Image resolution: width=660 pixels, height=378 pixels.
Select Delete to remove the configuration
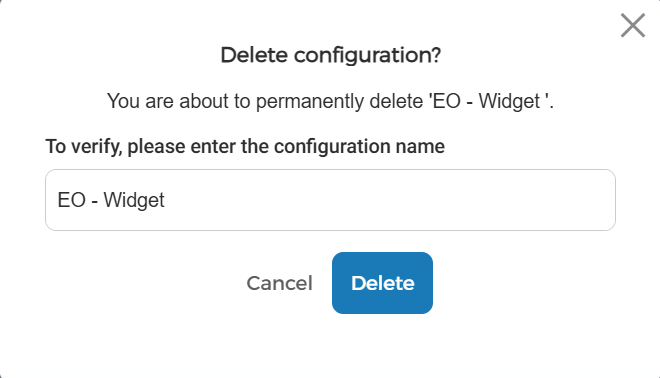pyautogui.click(x=382, y=283)
